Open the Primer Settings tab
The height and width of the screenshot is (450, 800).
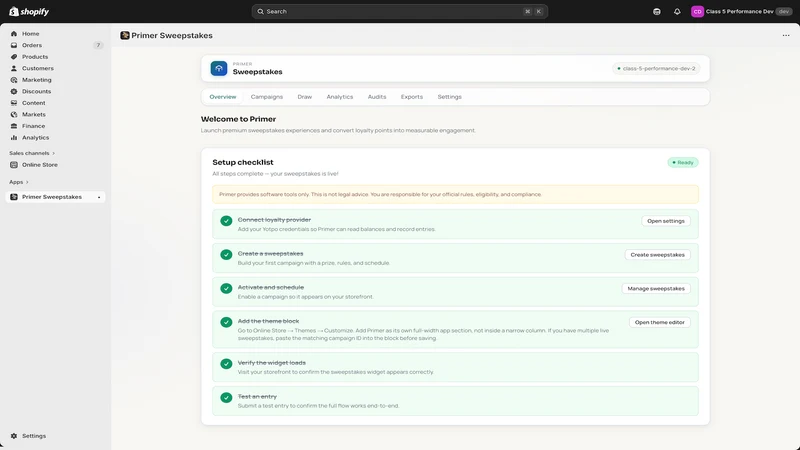click(x=449, y=97)
